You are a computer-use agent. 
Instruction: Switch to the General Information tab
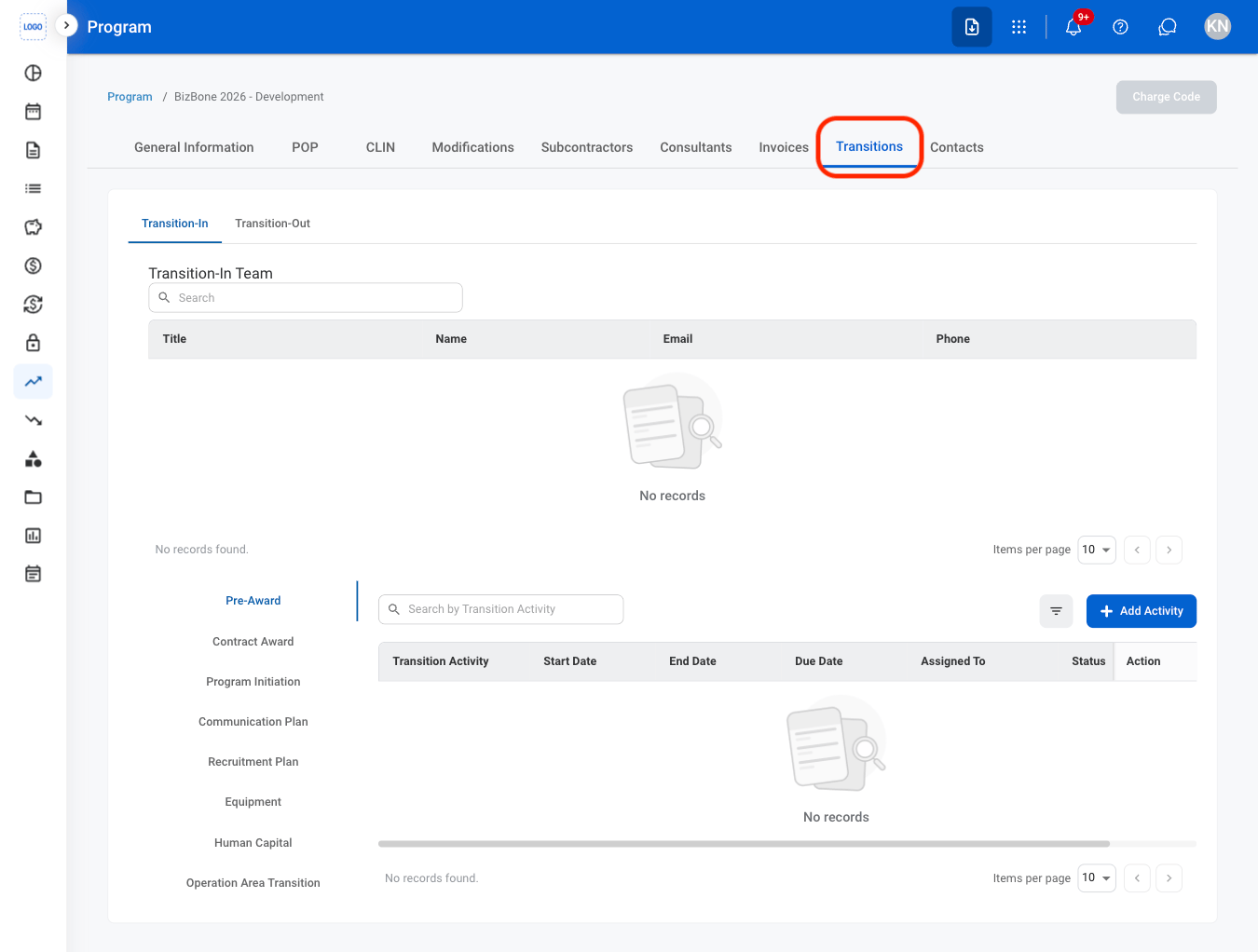tap(194, 147)
